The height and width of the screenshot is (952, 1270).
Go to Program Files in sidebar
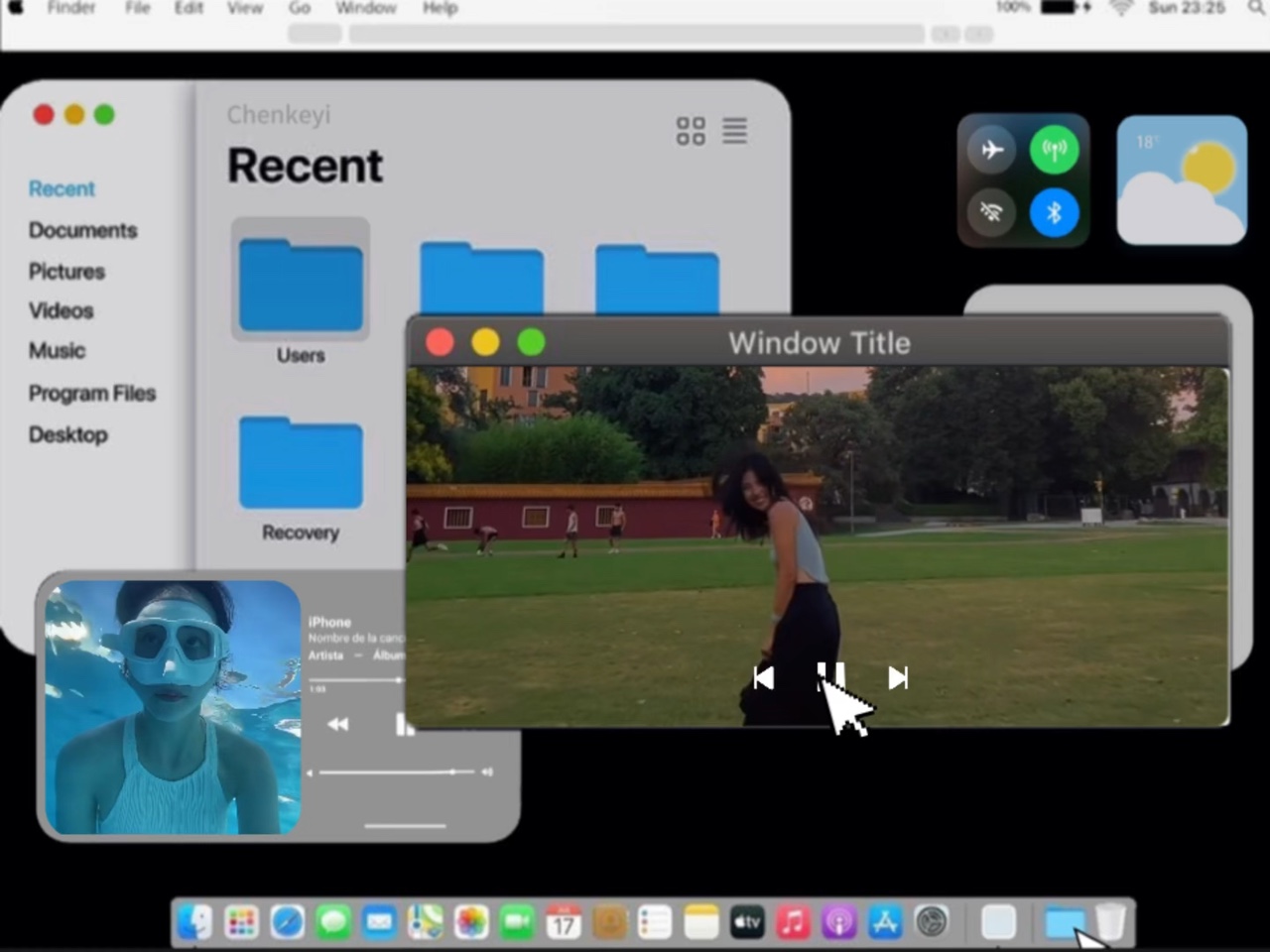click(x=92, y=394)
